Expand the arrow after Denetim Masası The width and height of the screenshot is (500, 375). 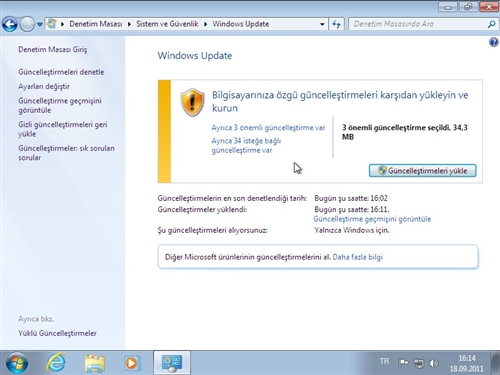tap(129, 24)
